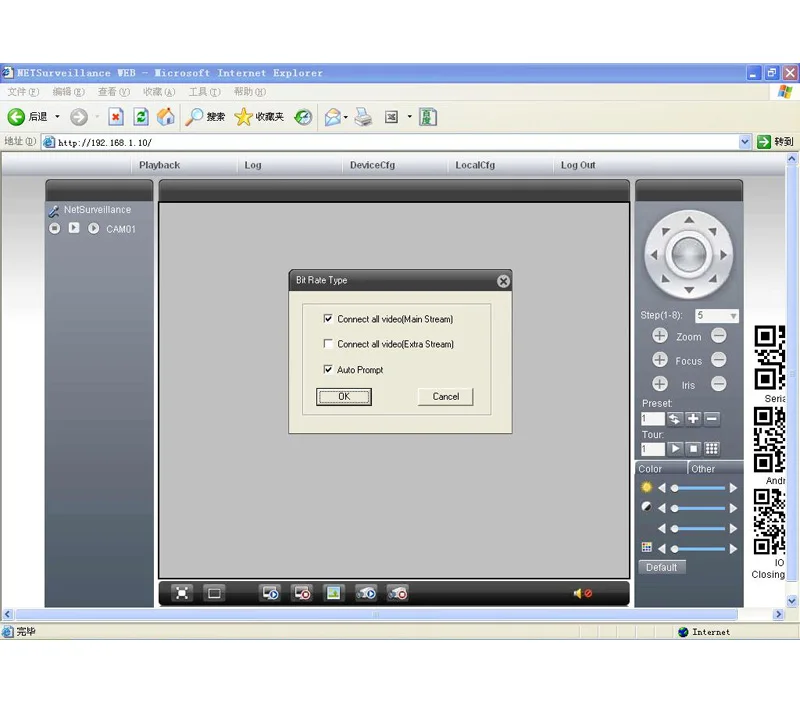Go to the DeviceCfg menu
This screenshot has height=712, width=800.
pyautogui.click(x=372, y=165)
